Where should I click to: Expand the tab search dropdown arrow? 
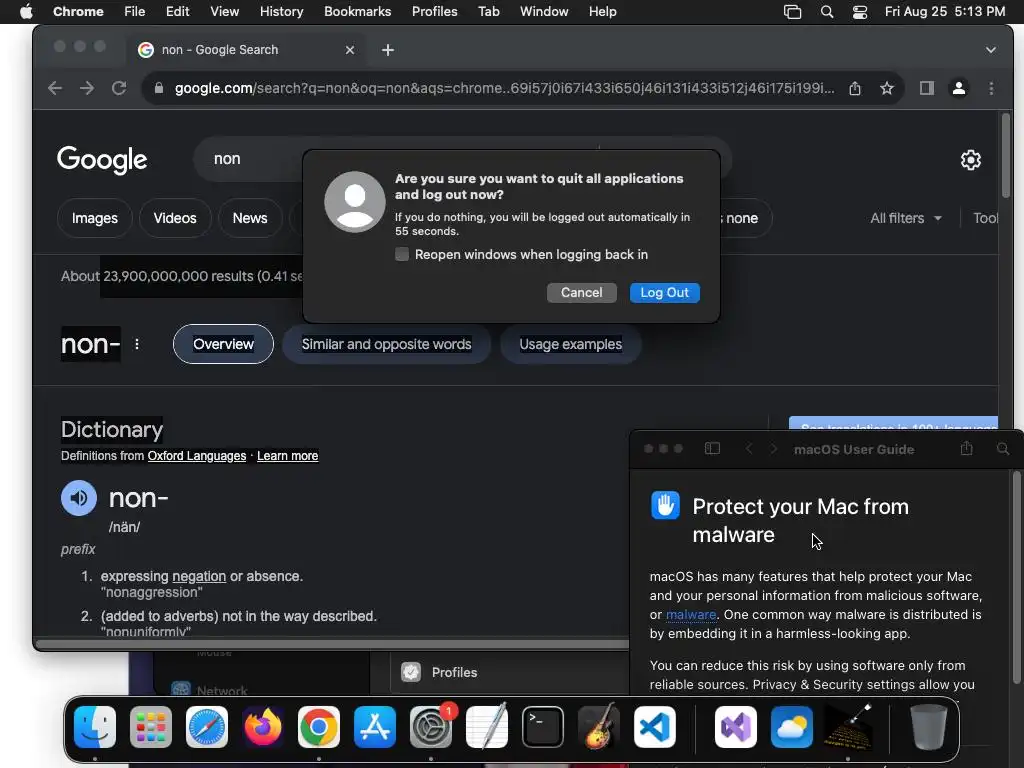991,50
